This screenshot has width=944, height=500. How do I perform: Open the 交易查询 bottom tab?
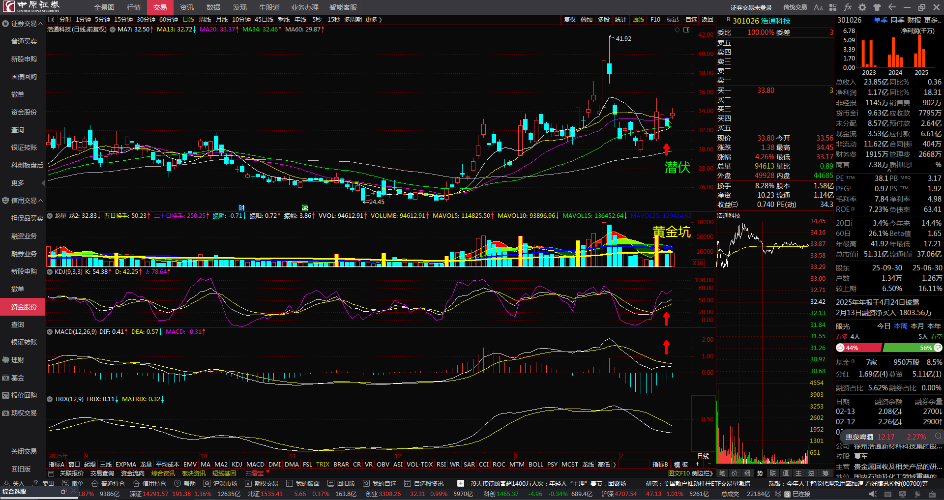(x=100, y=474)
